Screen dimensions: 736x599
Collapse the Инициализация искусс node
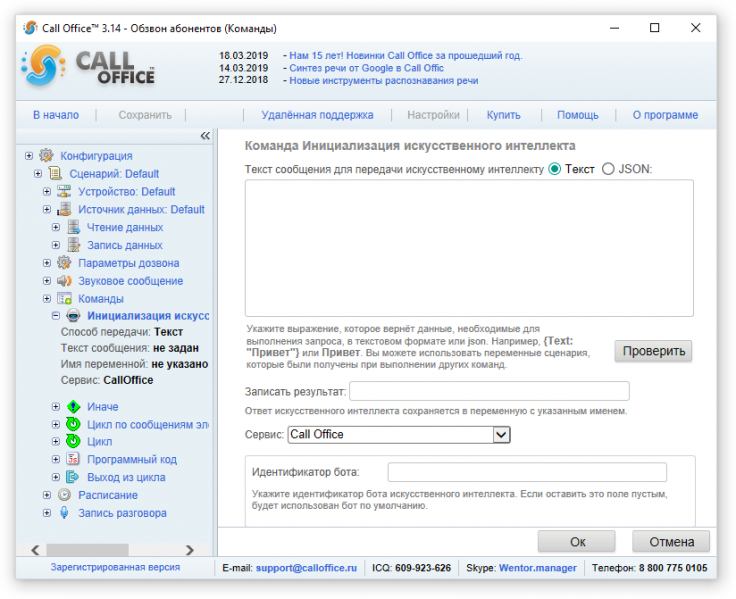pos(56,316)
